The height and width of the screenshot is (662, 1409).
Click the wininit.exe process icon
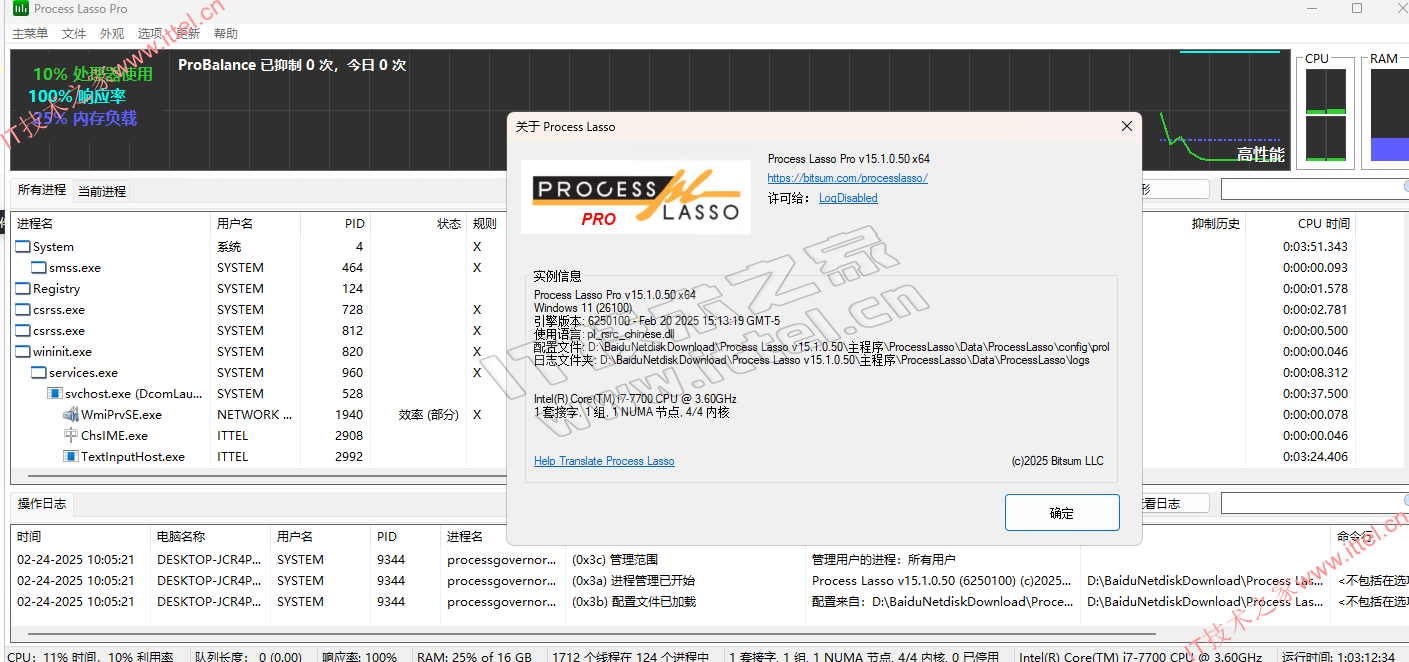pyautogui.click(x=23, y=351)
